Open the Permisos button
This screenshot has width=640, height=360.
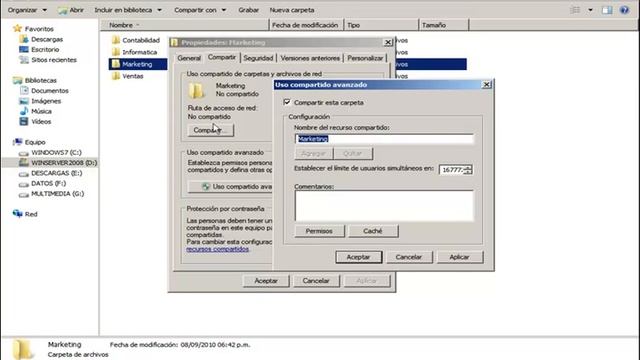(319, 231)
